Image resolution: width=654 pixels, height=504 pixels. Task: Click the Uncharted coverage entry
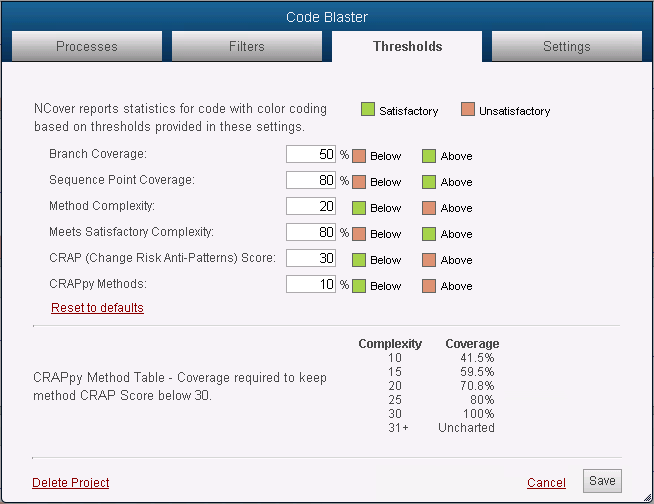(x=466, y=428)
